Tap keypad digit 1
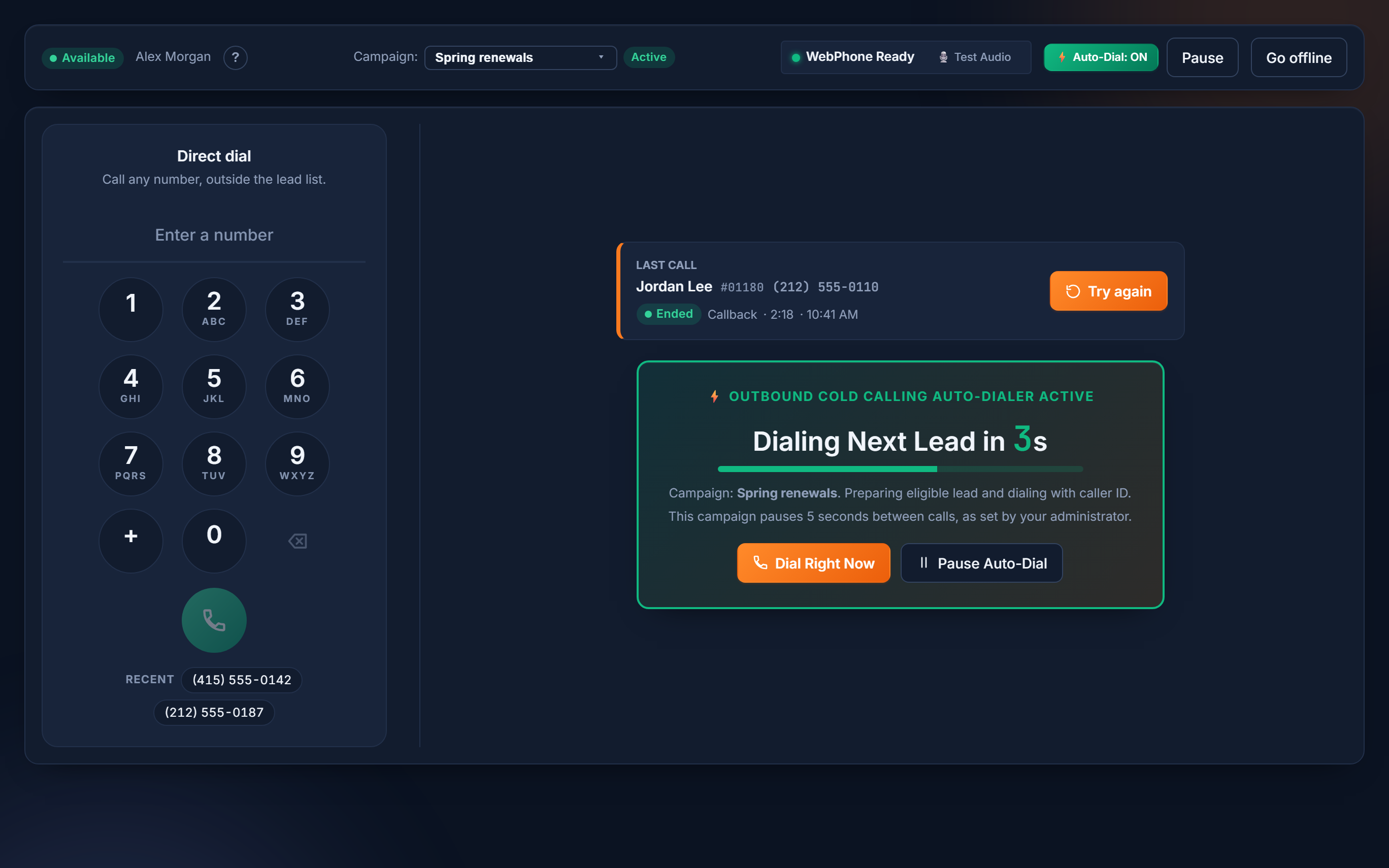 [x=131, y=310]
